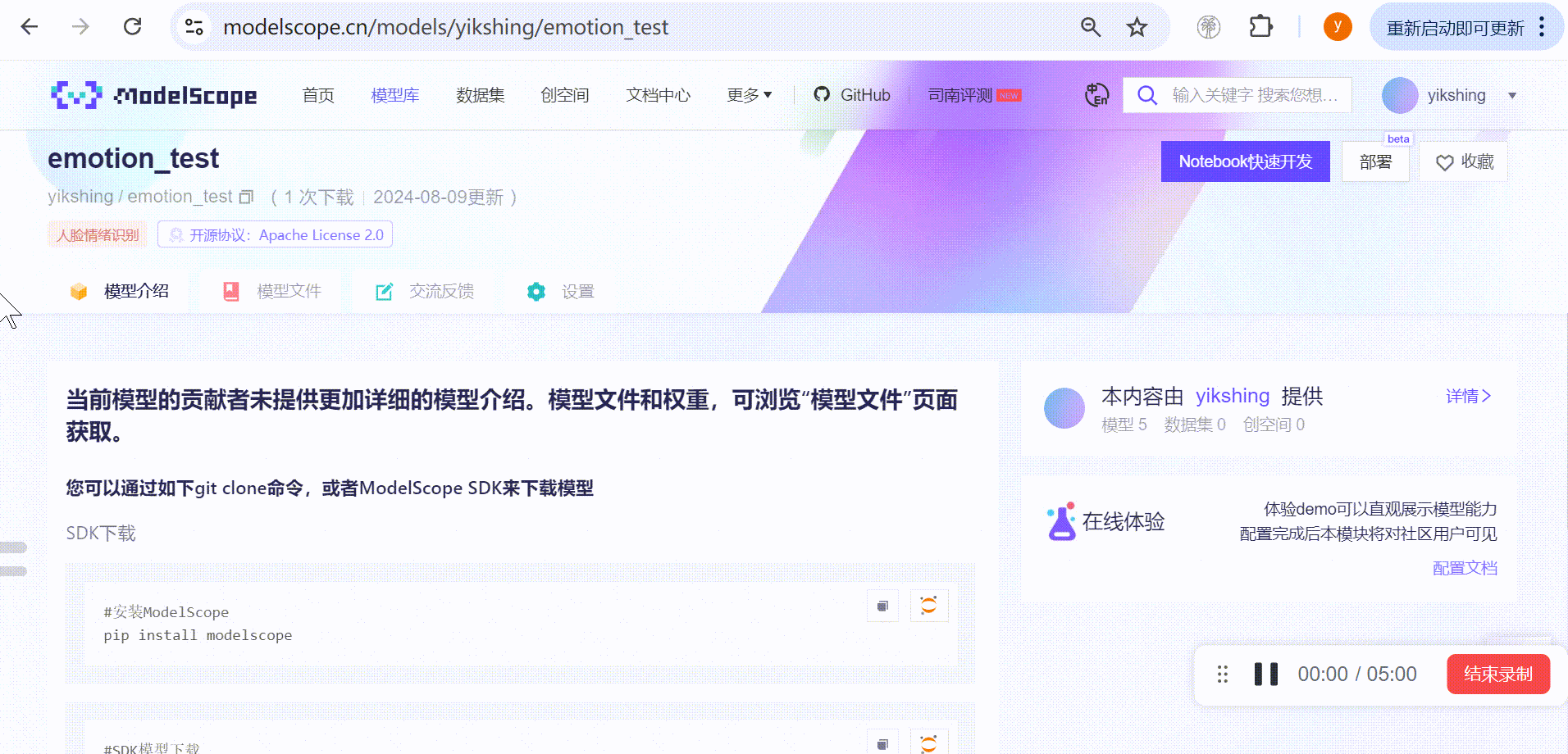Open site info icon in address bar

pyautogui.click(x=194, y=27)
